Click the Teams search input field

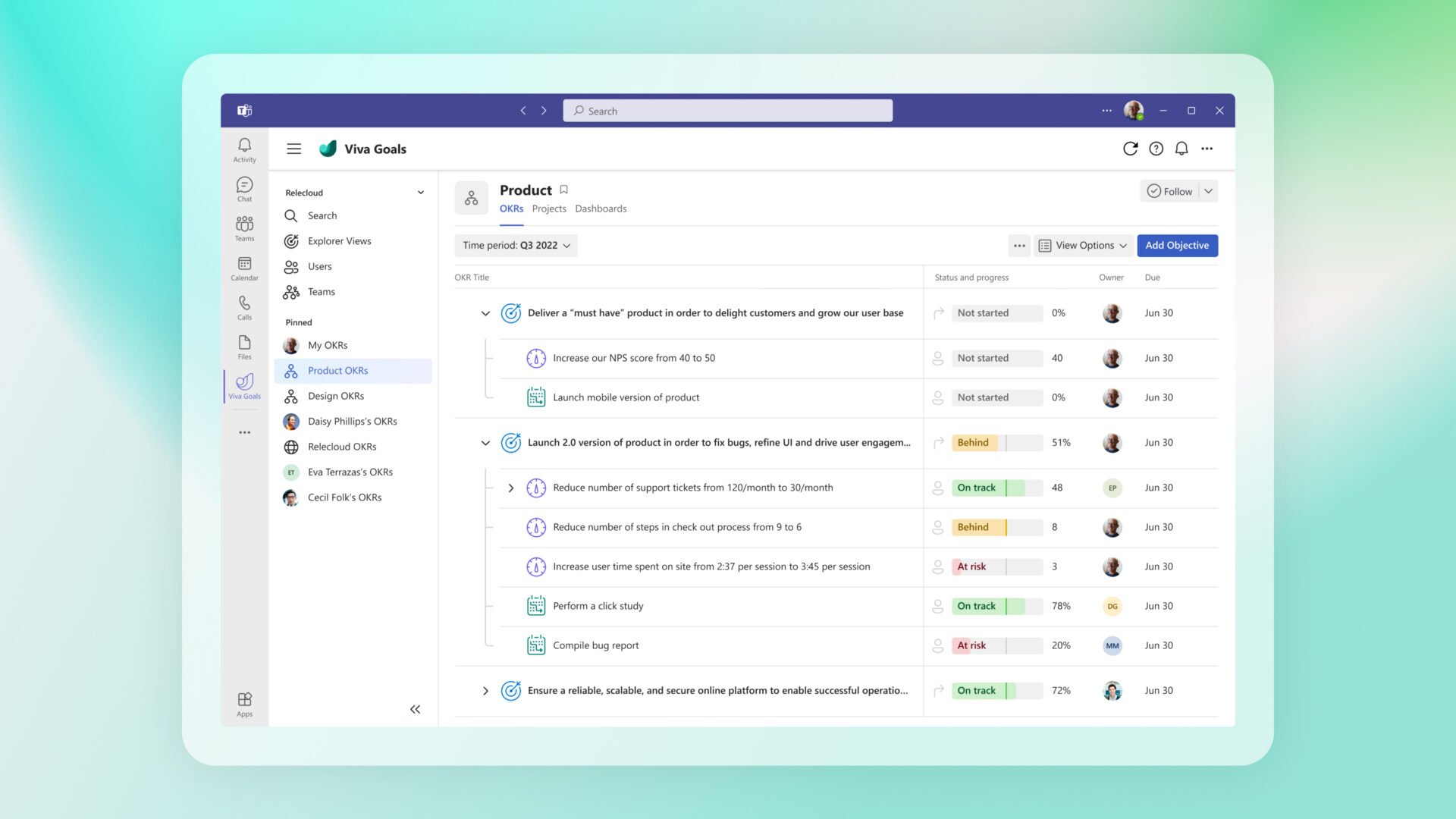[x=727, y=111]
